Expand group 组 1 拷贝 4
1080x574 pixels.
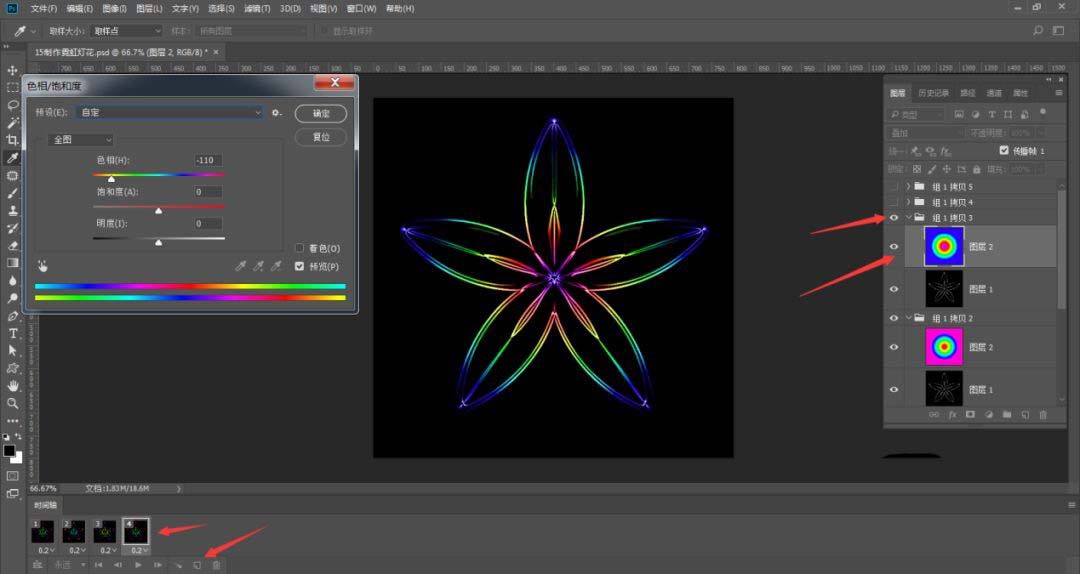[x=908, y=202]
